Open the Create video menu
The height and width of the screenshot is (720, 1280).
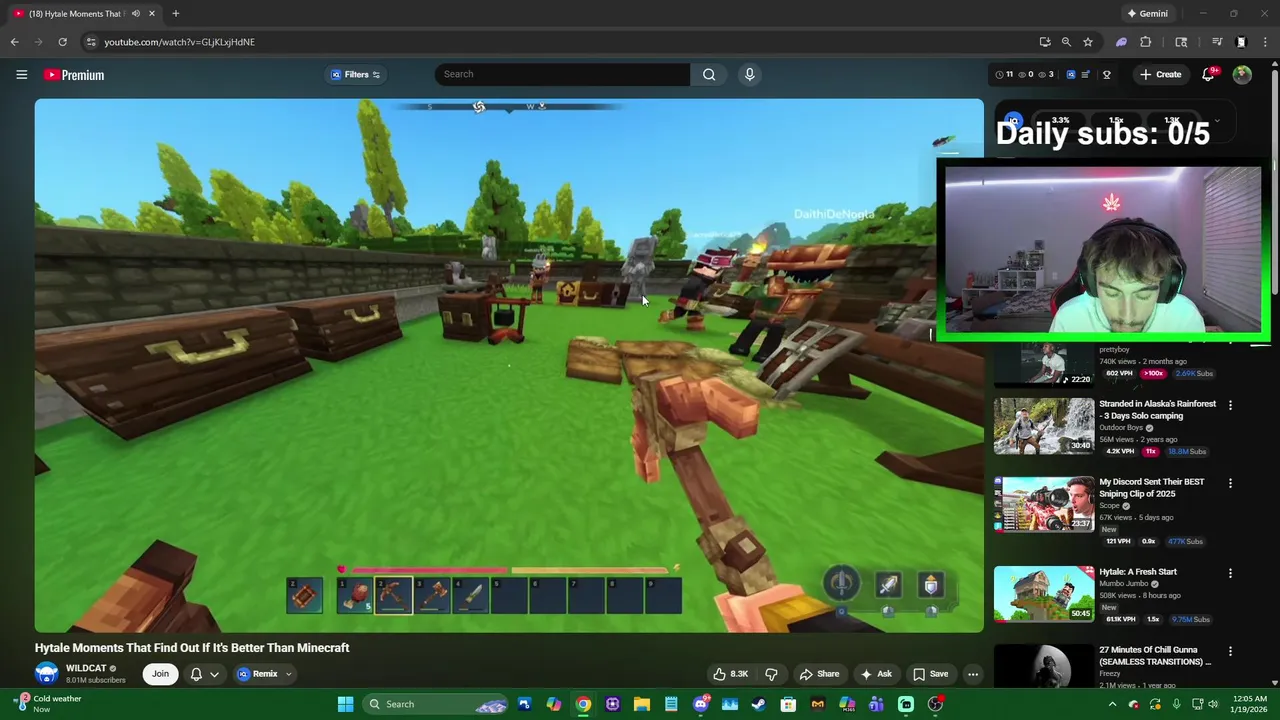pyautogui.click(x=1160, y=74)
